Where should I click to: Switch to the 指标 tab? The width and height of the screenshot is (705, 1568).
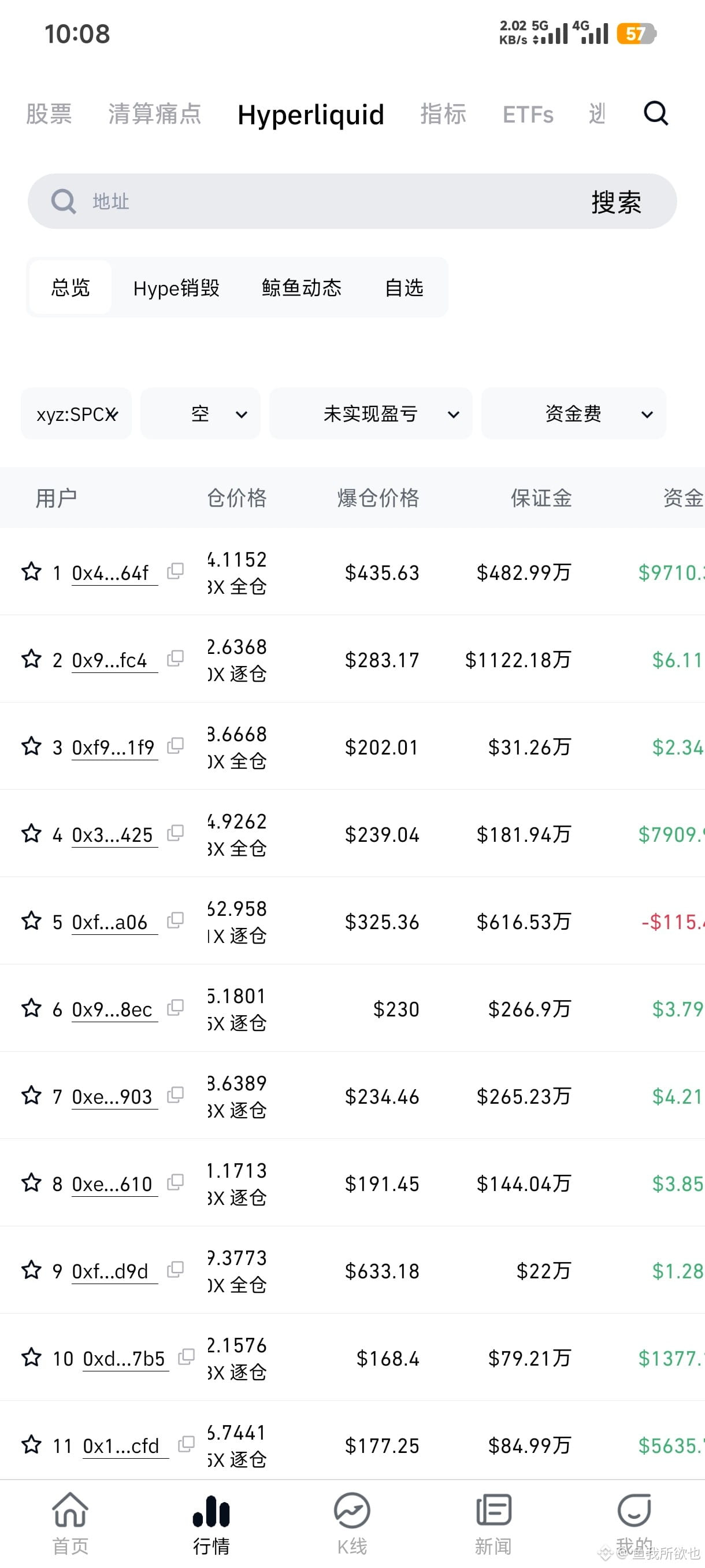[x=443, y=114]
